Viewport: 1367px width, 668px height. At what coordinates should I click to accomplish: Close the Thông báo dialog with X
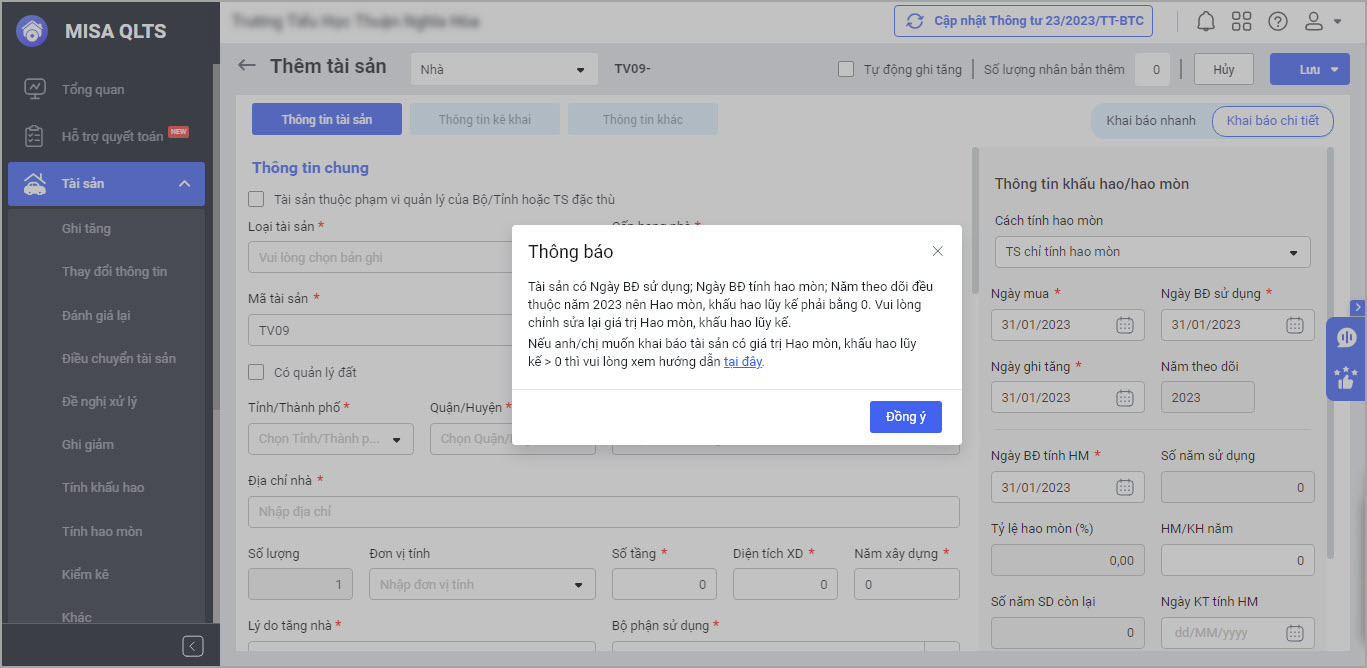[937, 251]
